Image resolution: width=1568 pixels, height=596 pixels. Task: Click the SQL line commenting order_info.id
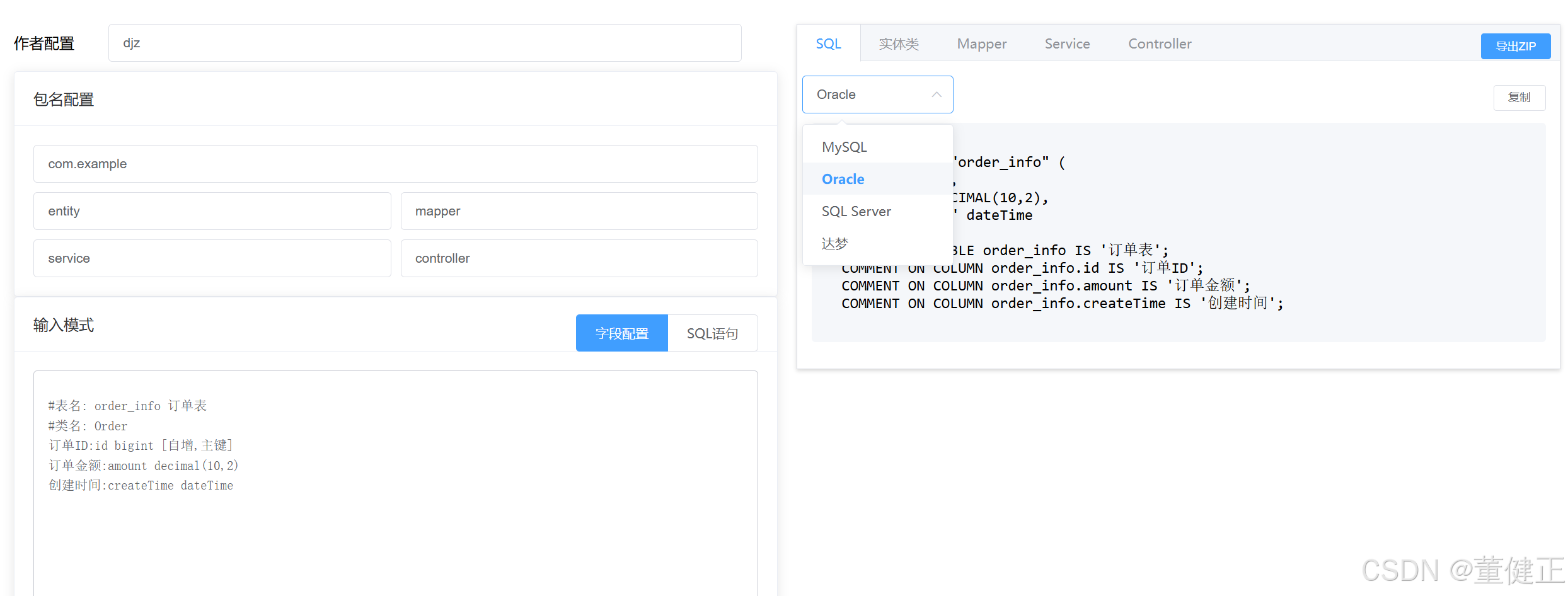click(1022, 268)
